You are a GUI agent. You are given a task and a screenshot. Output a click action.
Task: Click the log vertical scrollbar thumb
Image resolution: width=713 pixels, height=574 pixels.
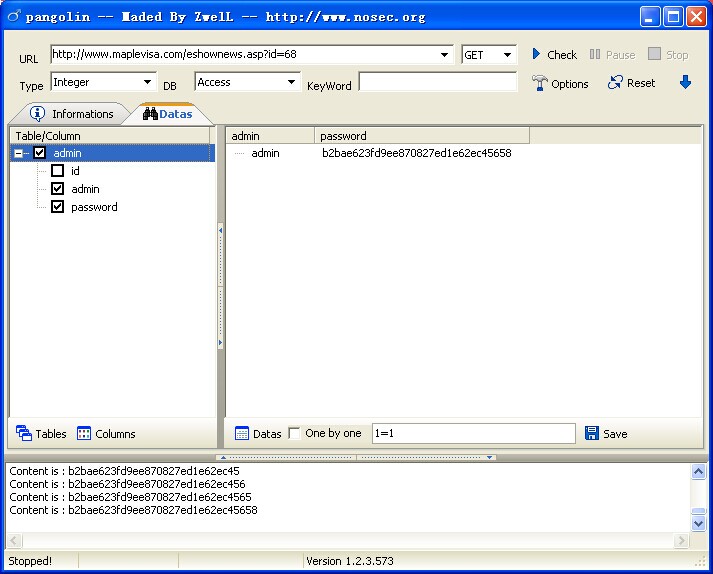[x=698, y=511]
